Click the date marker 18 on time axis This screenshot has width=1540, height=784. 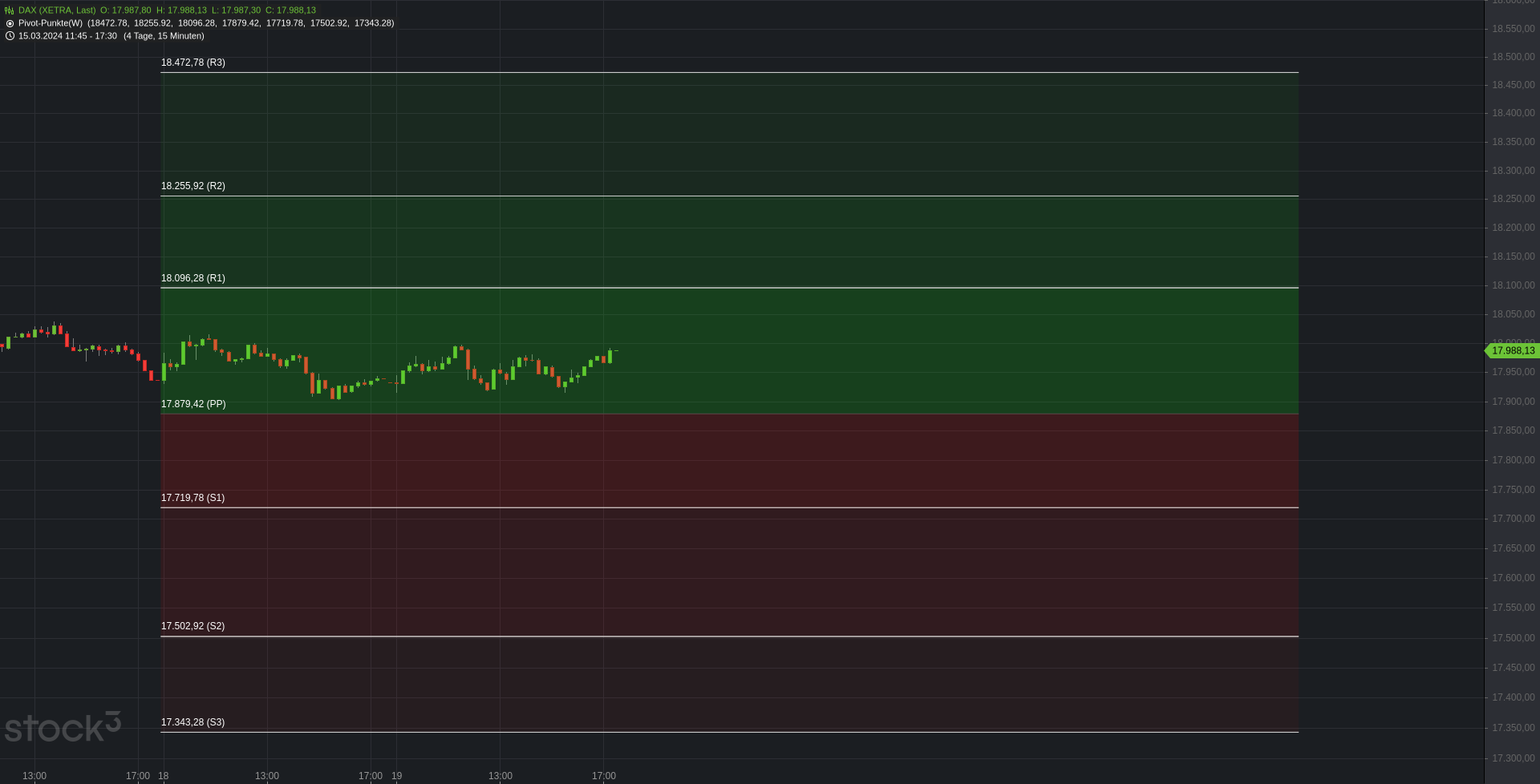click(164, 775)
